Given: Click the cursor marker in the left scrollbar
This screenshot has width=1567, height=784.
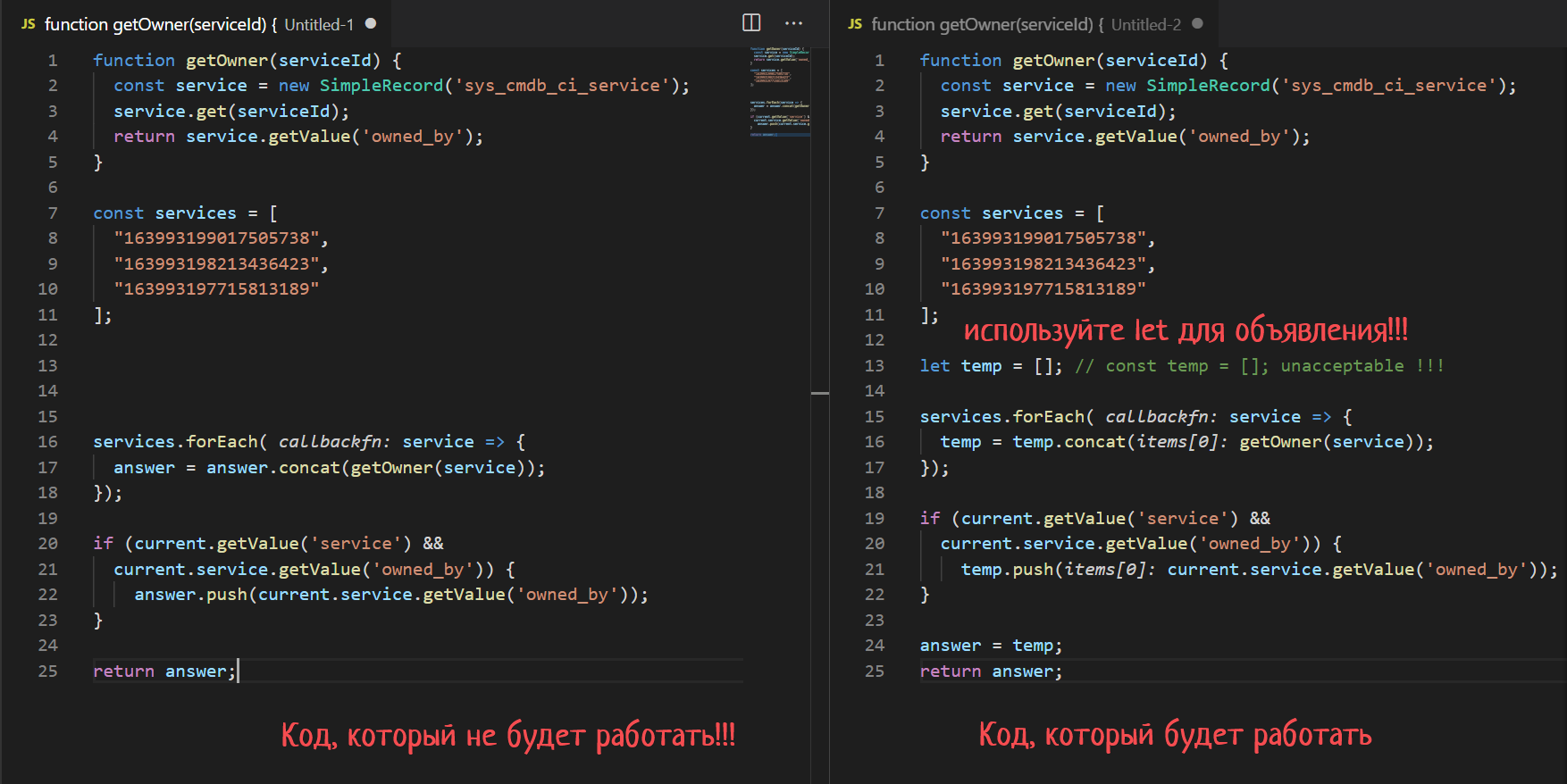Looking at the screenshot, I should (x=819, y=393).
